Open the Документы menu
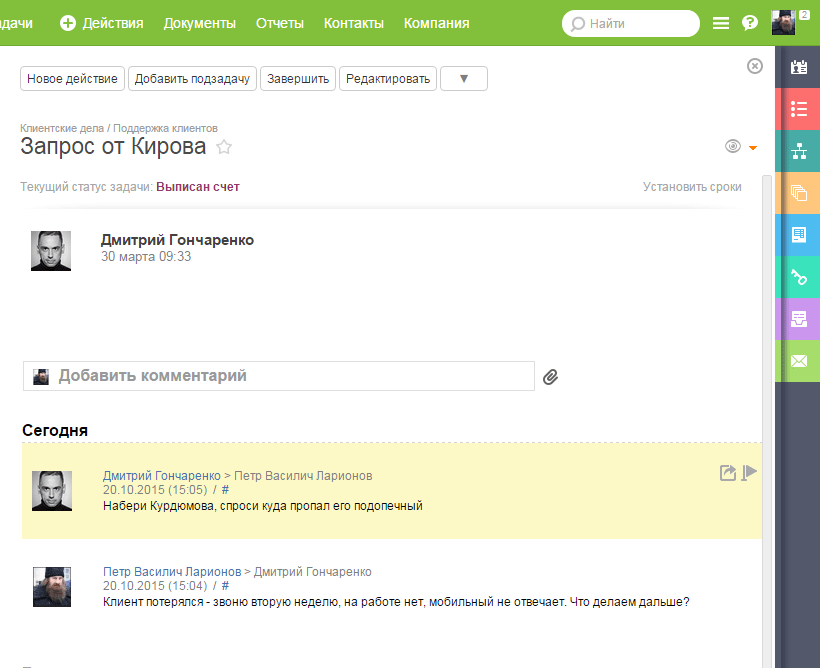The width and height of the screenshot is (820, 668). click(200, 23)
